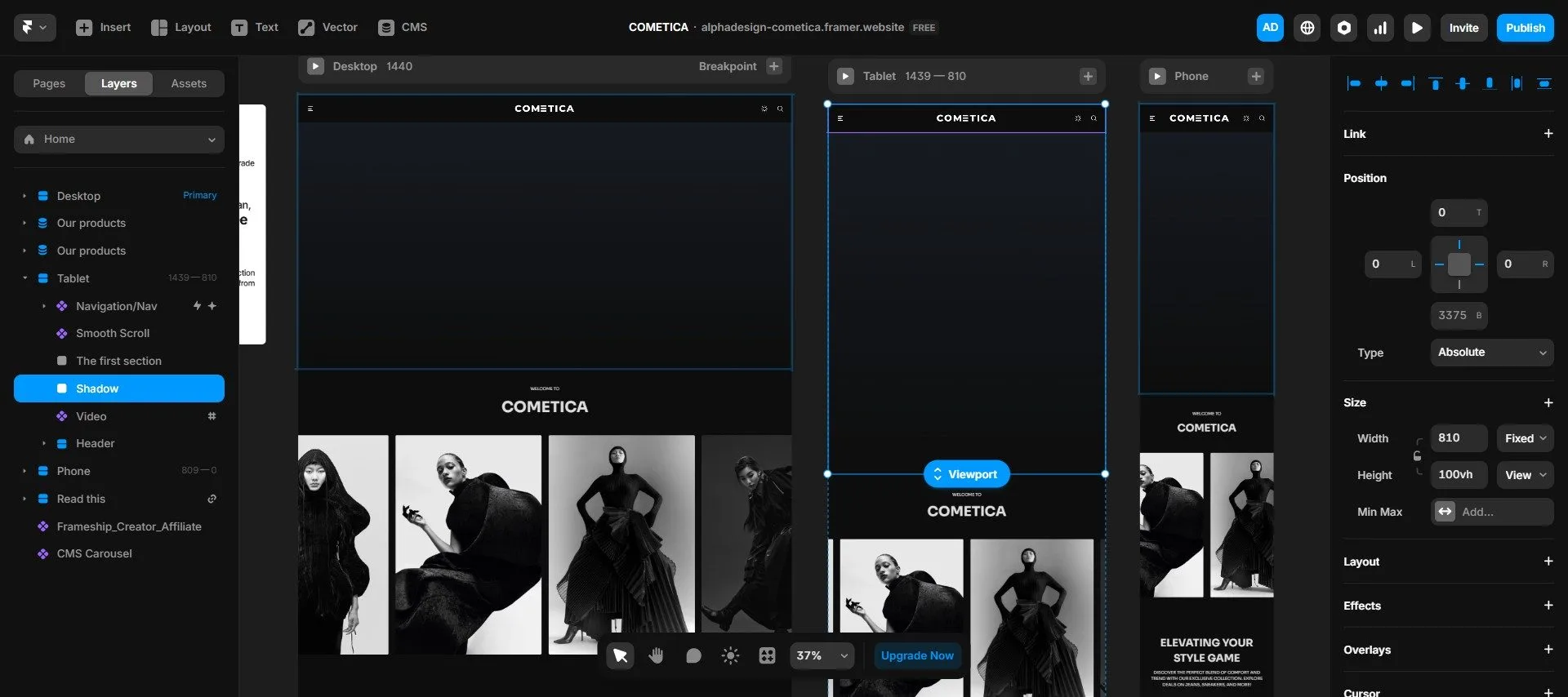Image resolution: width=1568 pixels, height=697 pixels.
Task: Add a breakpoint with Desktop plus button
Action: (x=774, y=66)
